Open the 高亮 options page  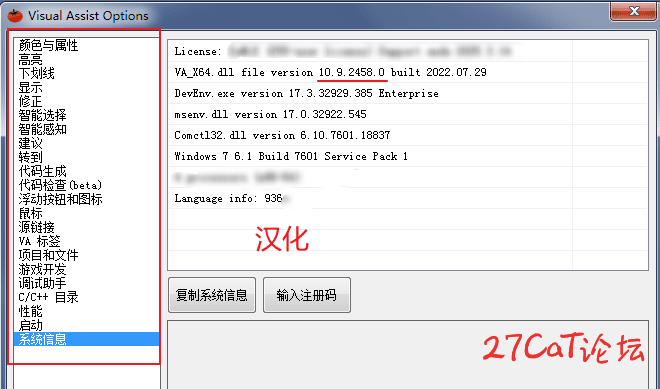pyautogui.click(x=30, y=59)
